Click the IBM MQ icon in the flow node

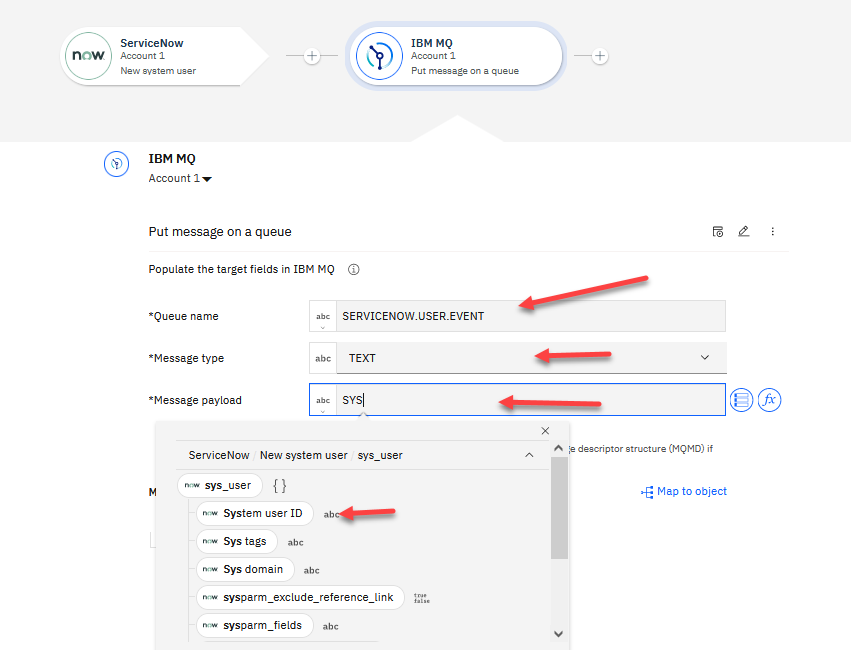coord(379,57)
